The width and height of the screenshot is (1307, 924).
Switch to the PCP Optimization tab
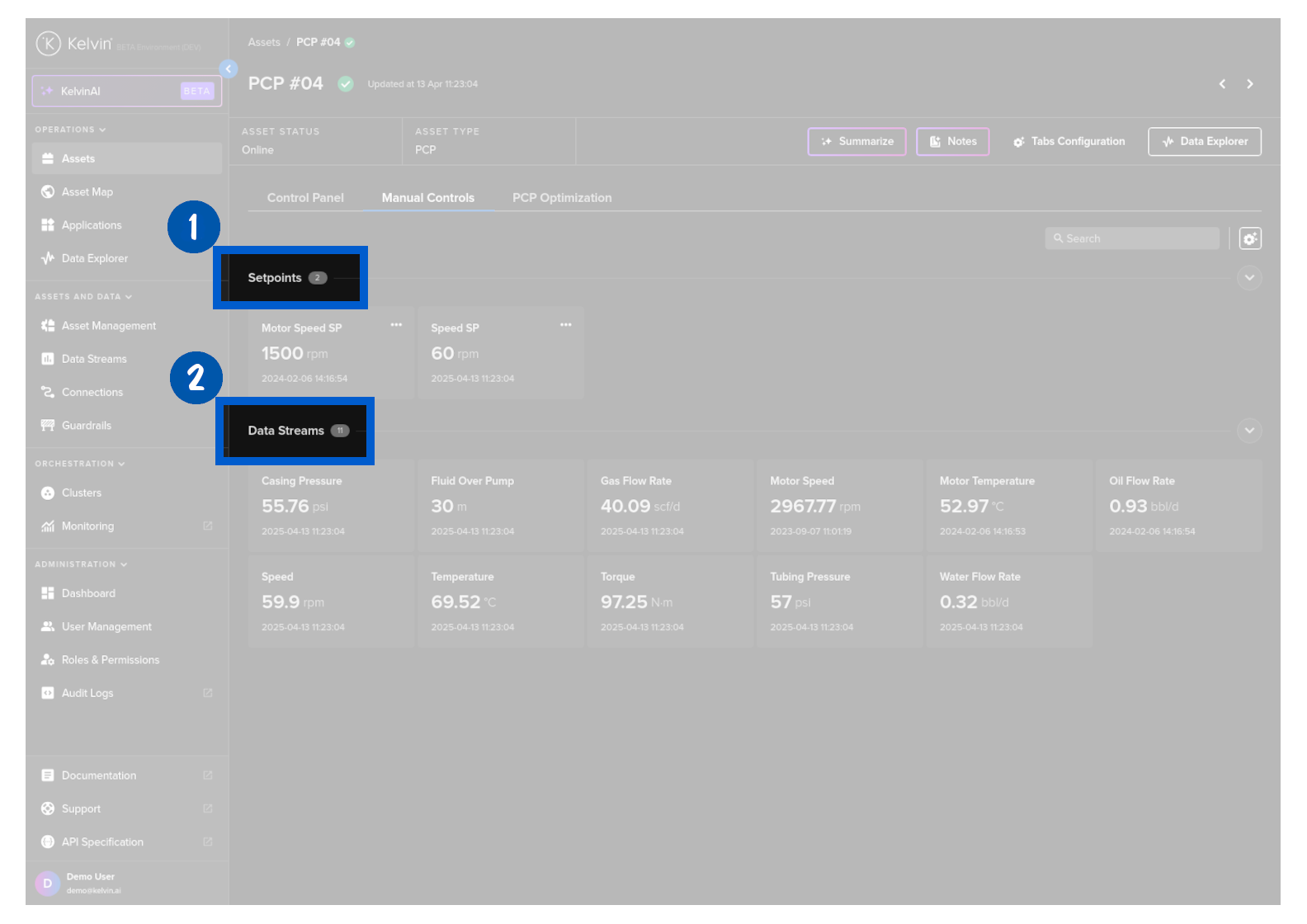click(x=562, y=198)
